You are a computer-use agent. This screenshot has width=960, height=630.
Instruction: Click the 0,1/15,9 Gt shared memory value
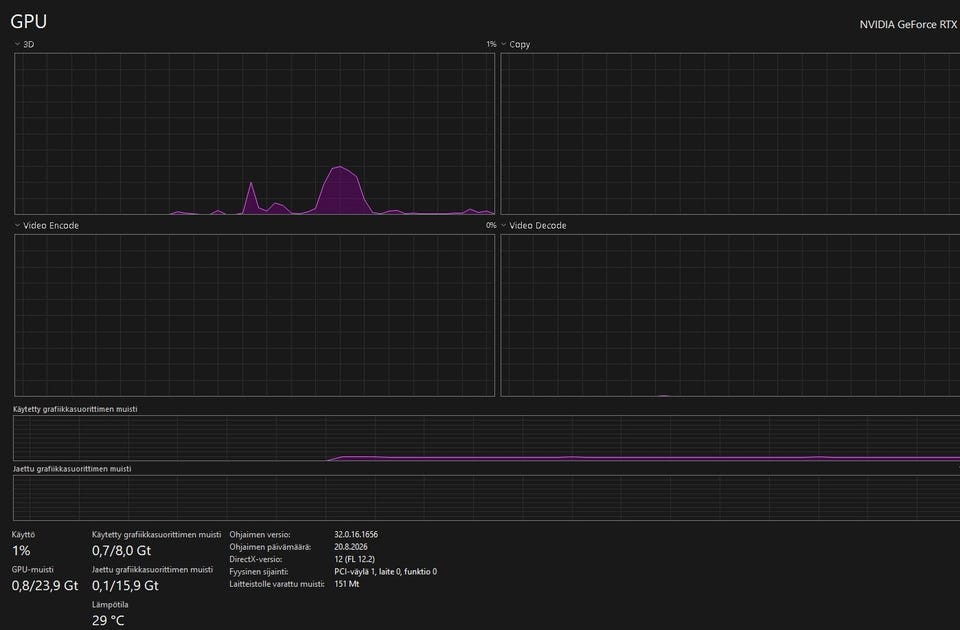[x=125, y=585]
